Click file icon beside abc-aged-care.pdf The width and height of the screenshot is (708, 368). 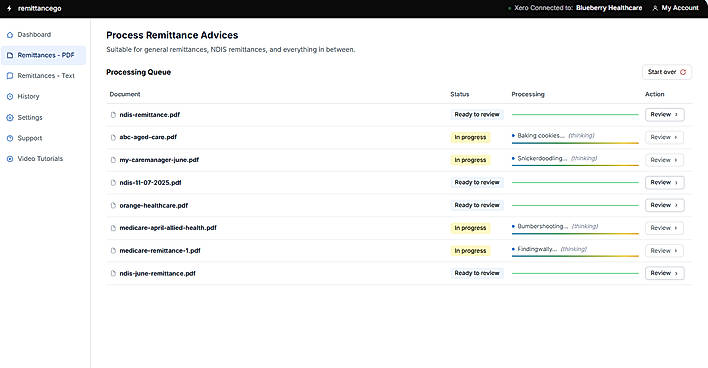tap(113, 137)
